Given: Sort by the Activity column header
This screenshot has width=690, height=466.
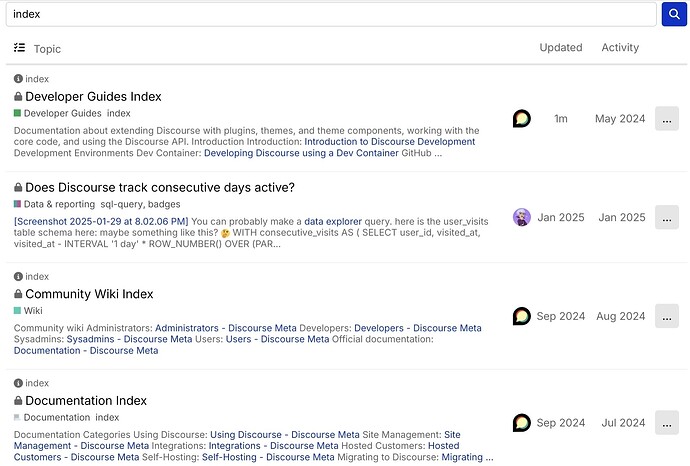Looking at the screenshot, I should [620, 47].
